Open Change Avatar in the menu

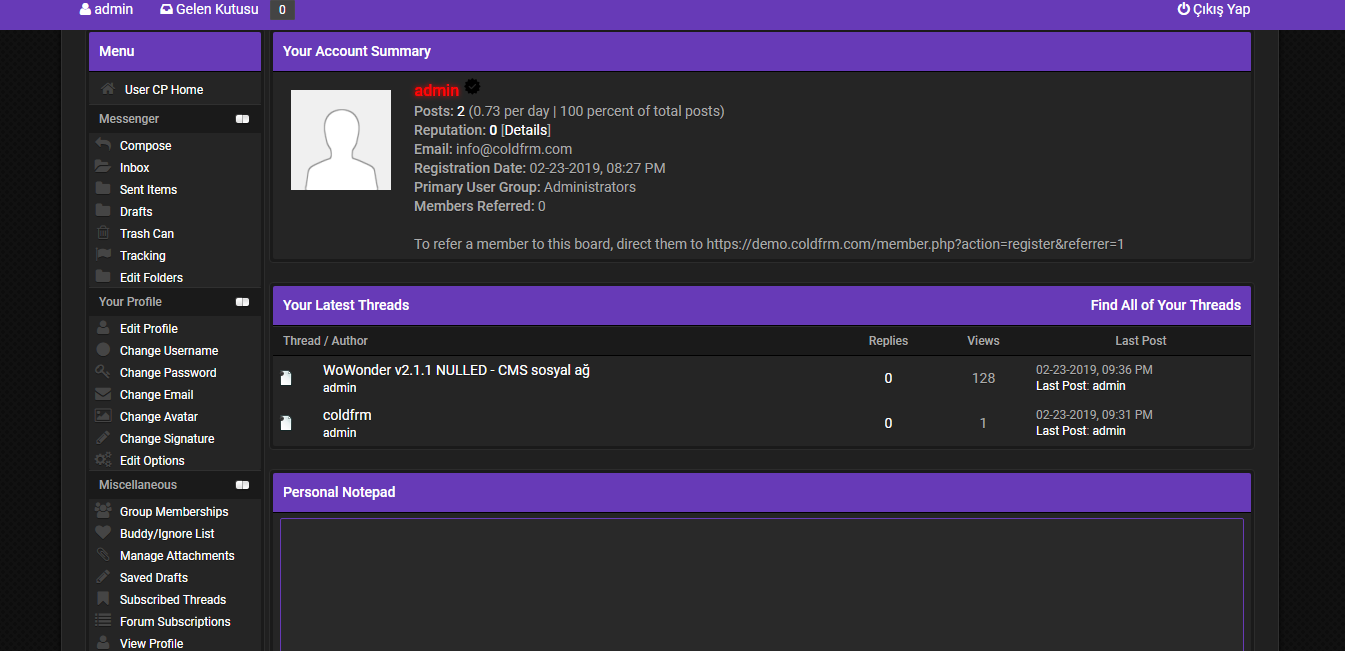click(x=158, y=417)
